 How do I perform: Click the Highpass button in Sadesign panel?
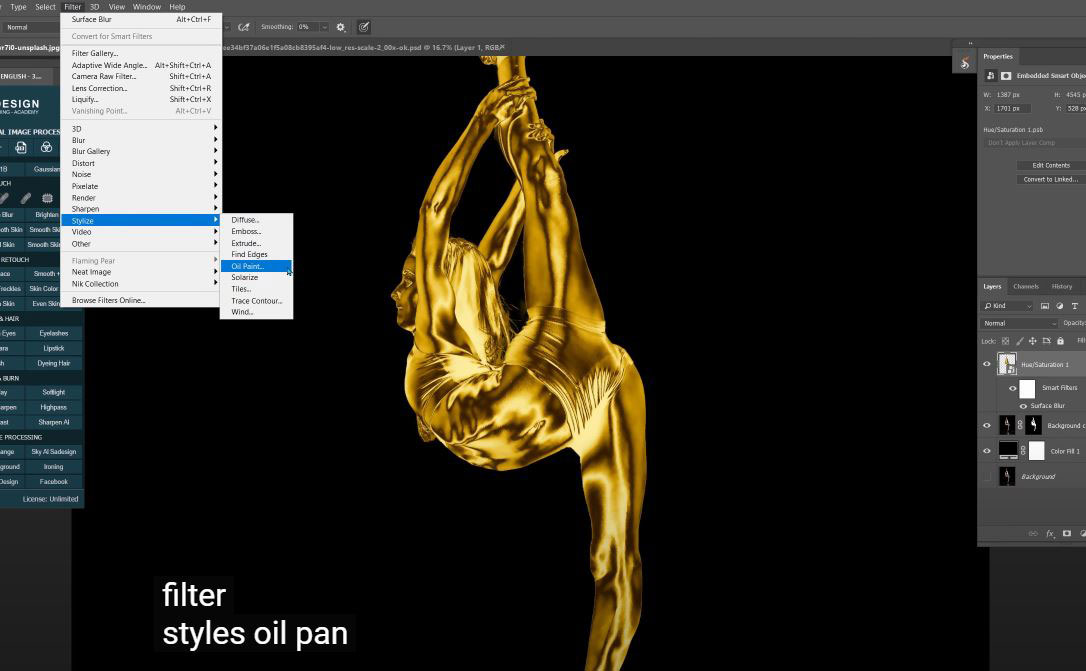click(x=53, y=407)
